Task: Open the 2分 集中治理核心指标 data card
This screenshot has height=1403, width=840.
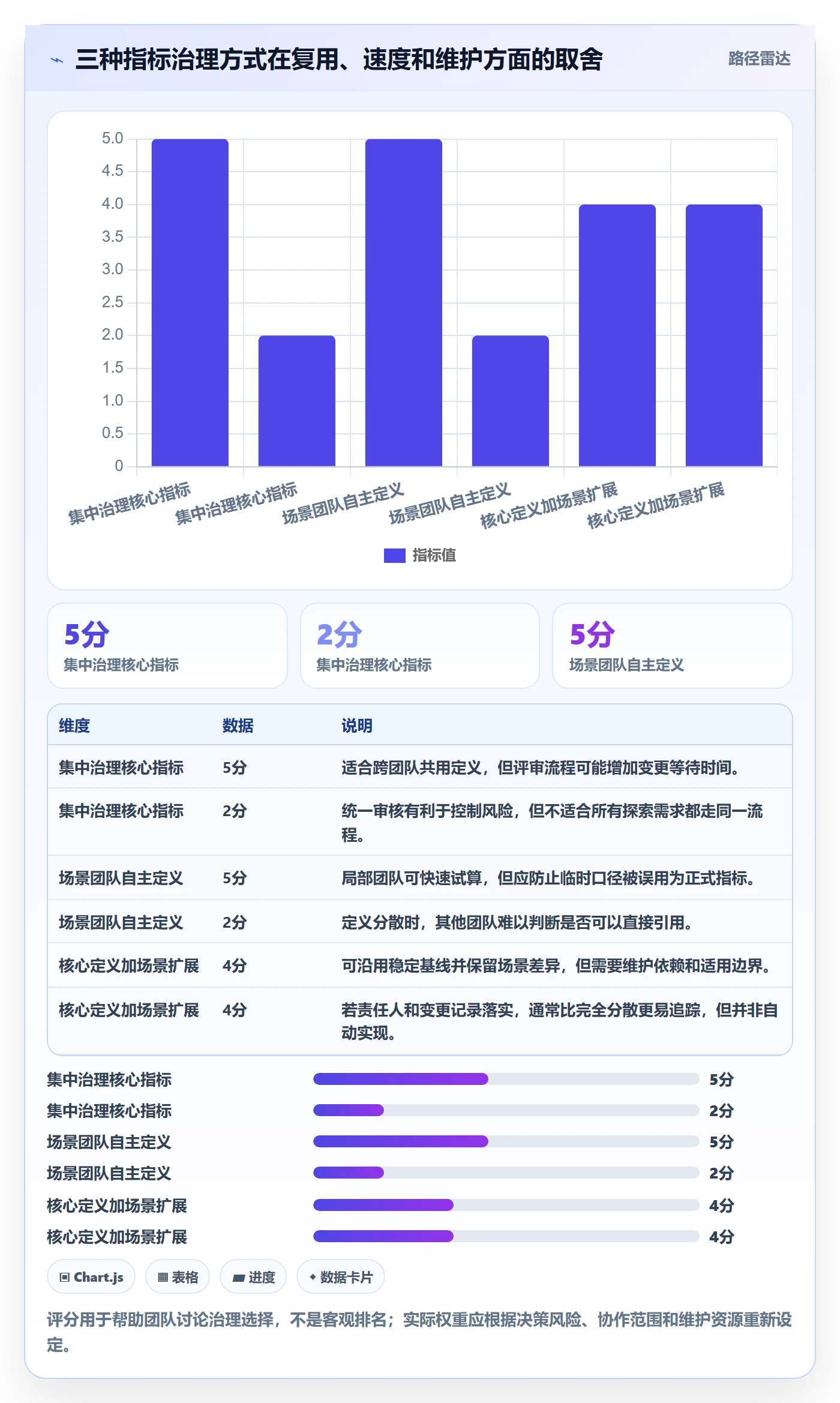Action: [420, 646]
